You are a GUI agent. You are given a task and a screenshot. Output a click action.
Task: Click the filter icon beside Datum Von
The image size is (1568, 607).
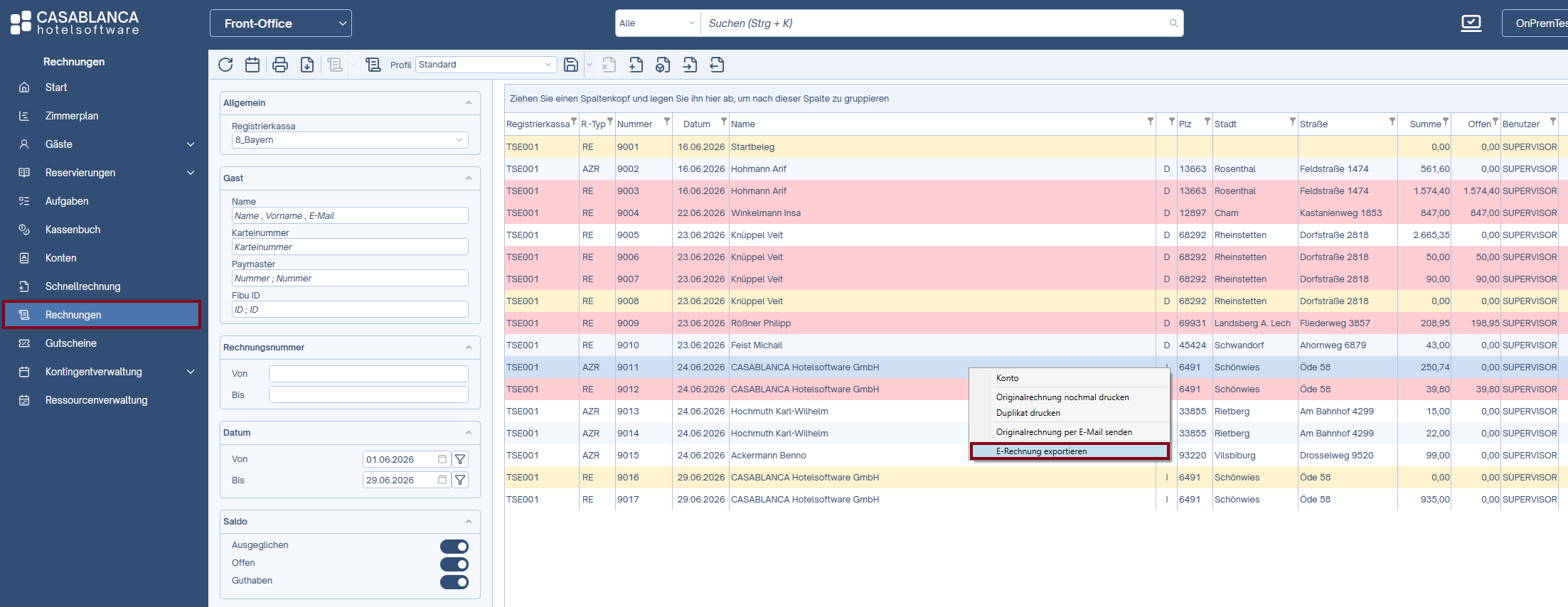coord(460,459)
